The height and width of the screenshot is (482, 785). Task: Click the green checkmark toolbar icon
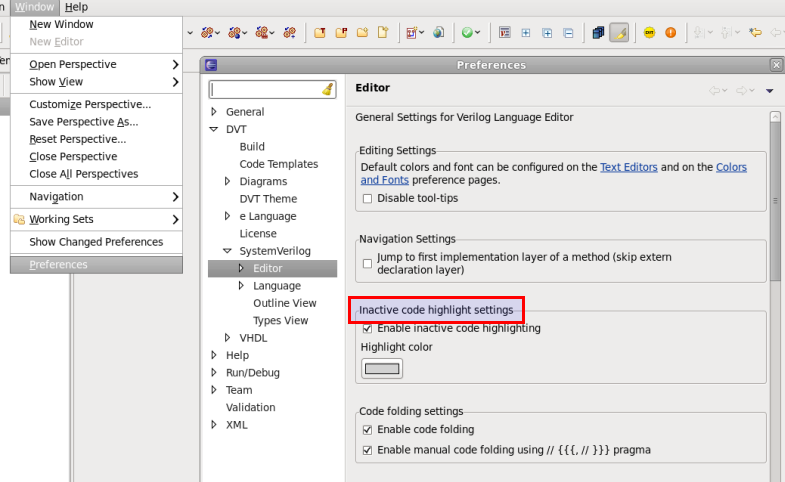tap(466, 33)
